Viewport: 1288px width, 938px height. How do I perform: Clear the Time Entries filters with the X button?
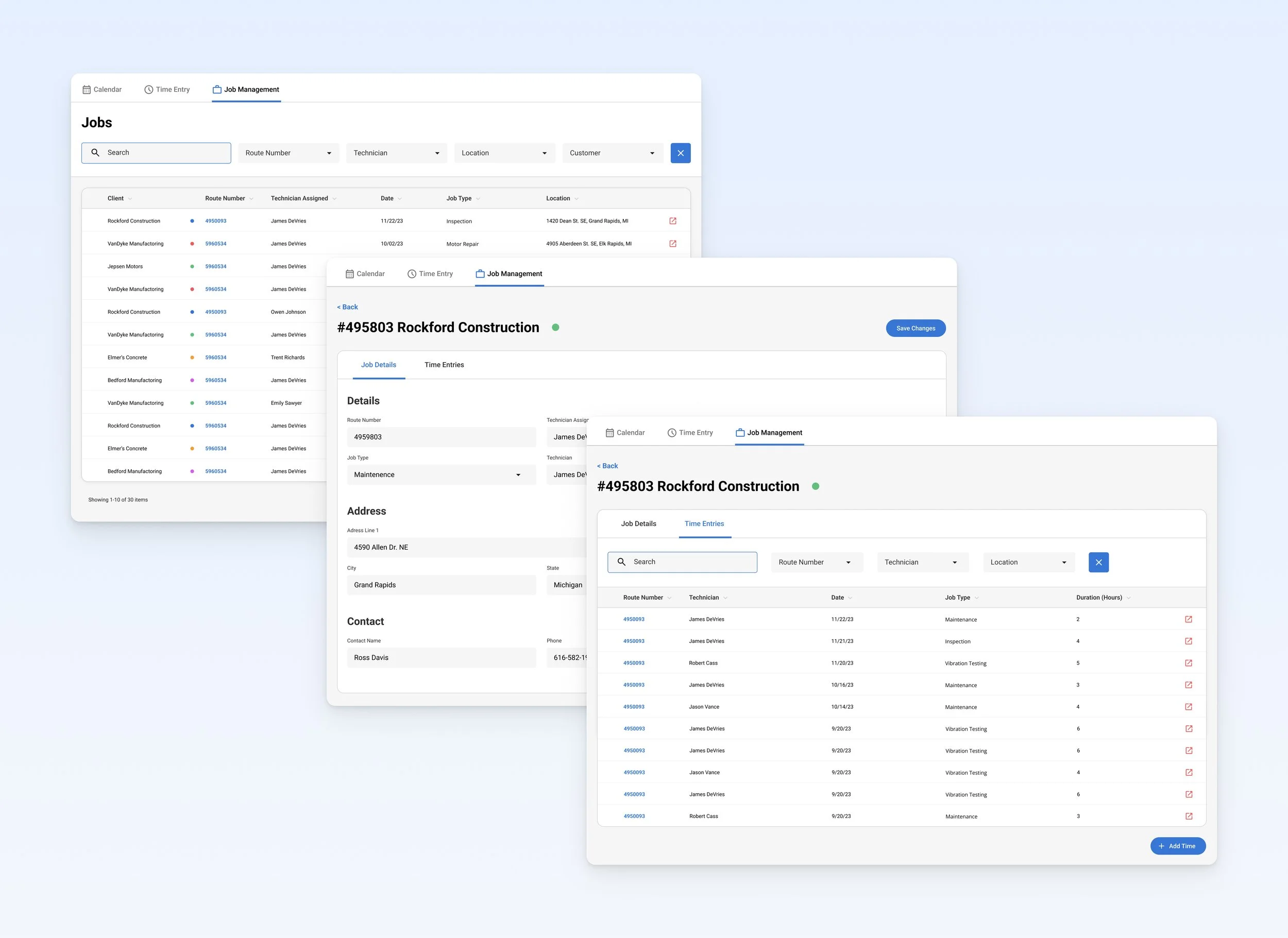coord(1098,562)
